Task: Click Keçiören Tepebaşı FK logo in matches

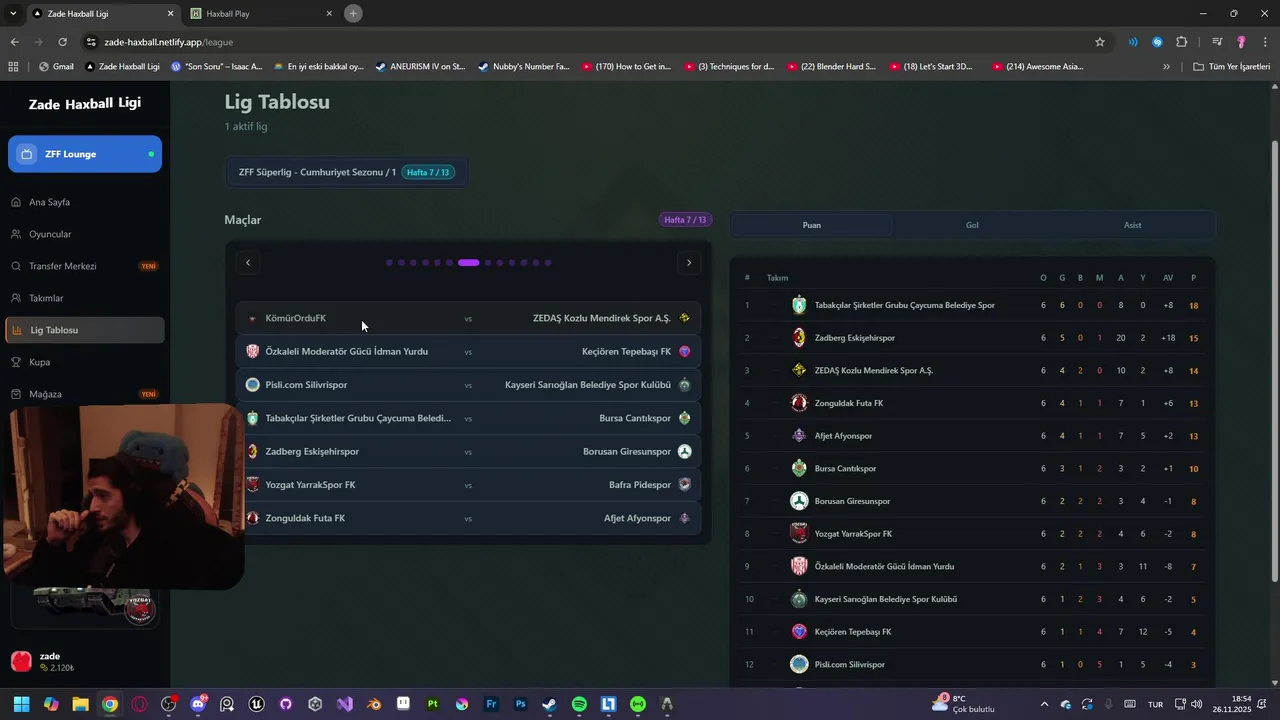Action: point(685,352)
